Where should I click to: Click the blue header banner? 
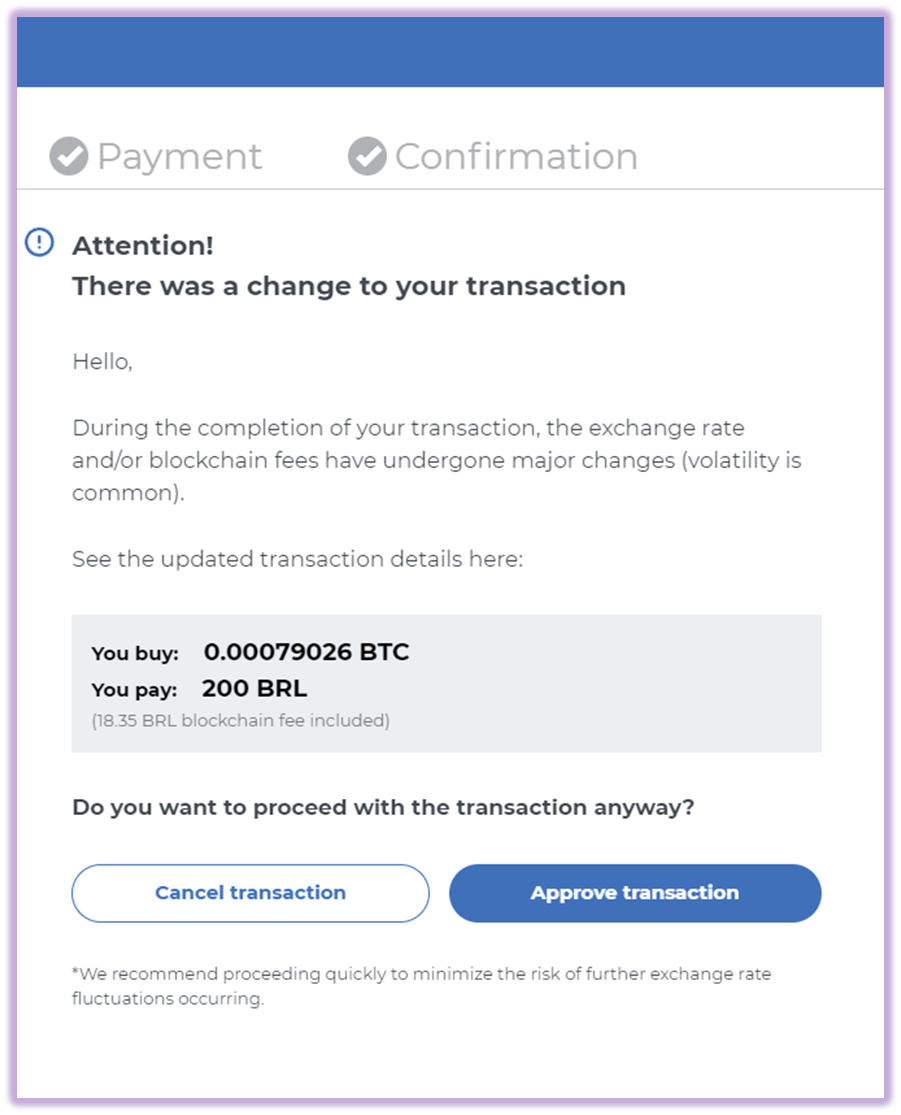click(x=450, y=52)
